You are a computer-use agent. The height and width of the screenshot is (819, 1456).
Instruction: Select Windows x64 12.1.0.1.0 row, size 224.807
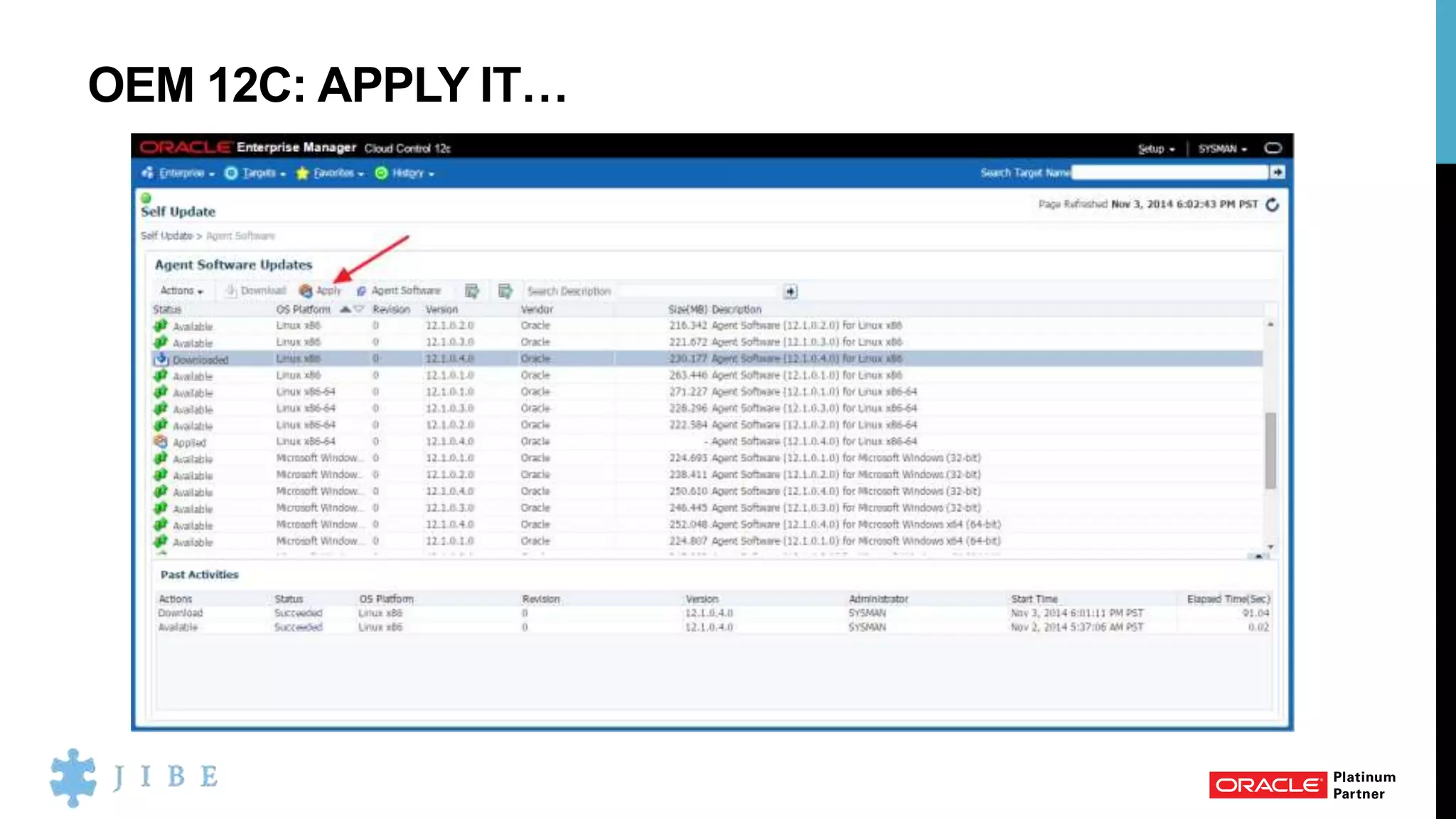(707, 541)
